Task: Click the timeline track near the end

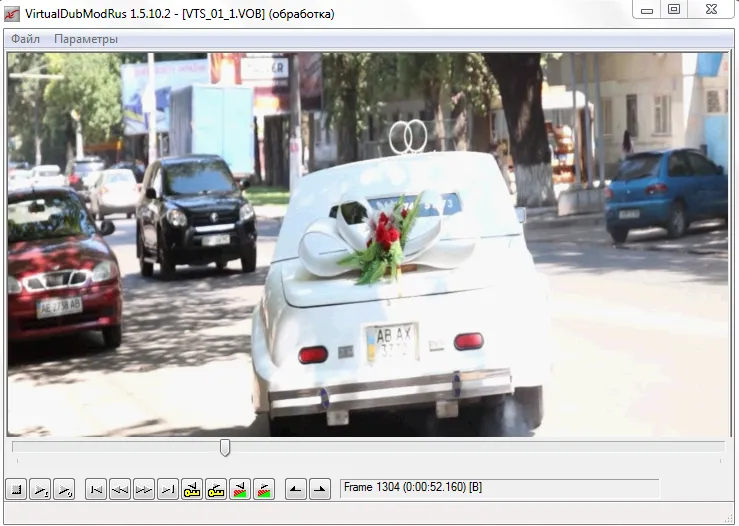Action: [x=698, y=446]
